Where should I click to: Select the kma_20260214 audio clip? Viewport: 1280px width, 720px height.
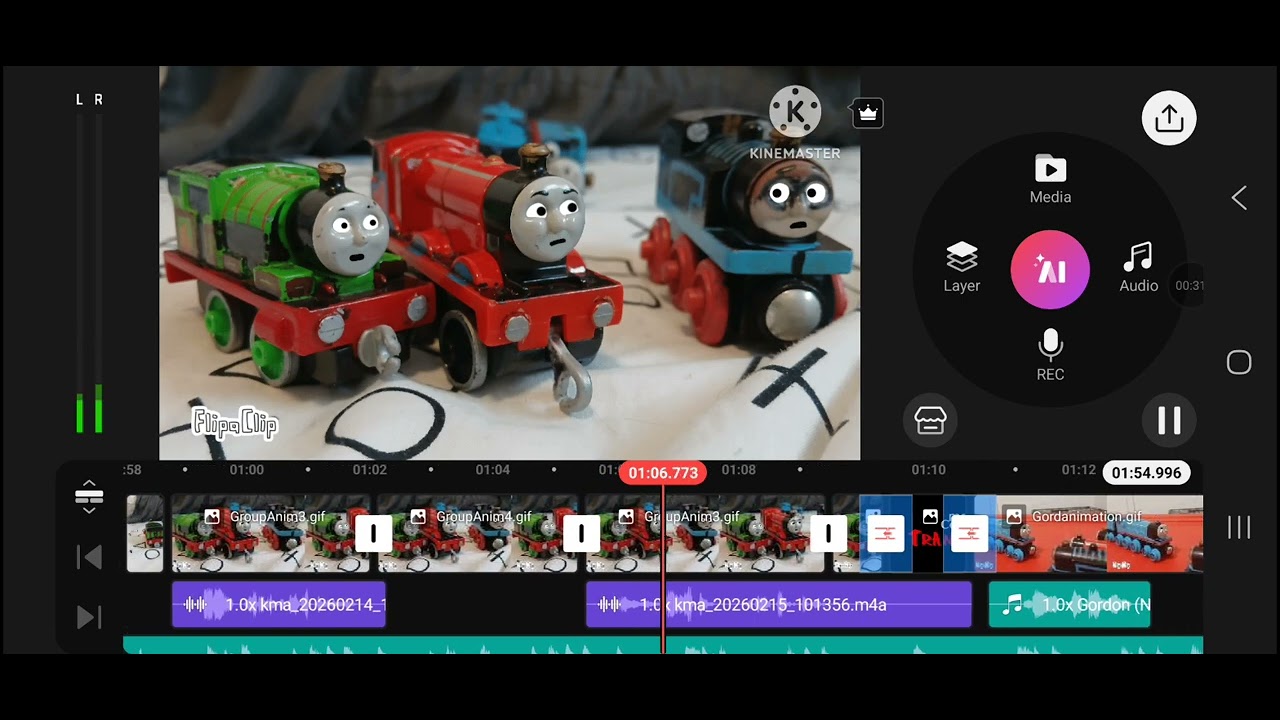(x=279, y=604)
